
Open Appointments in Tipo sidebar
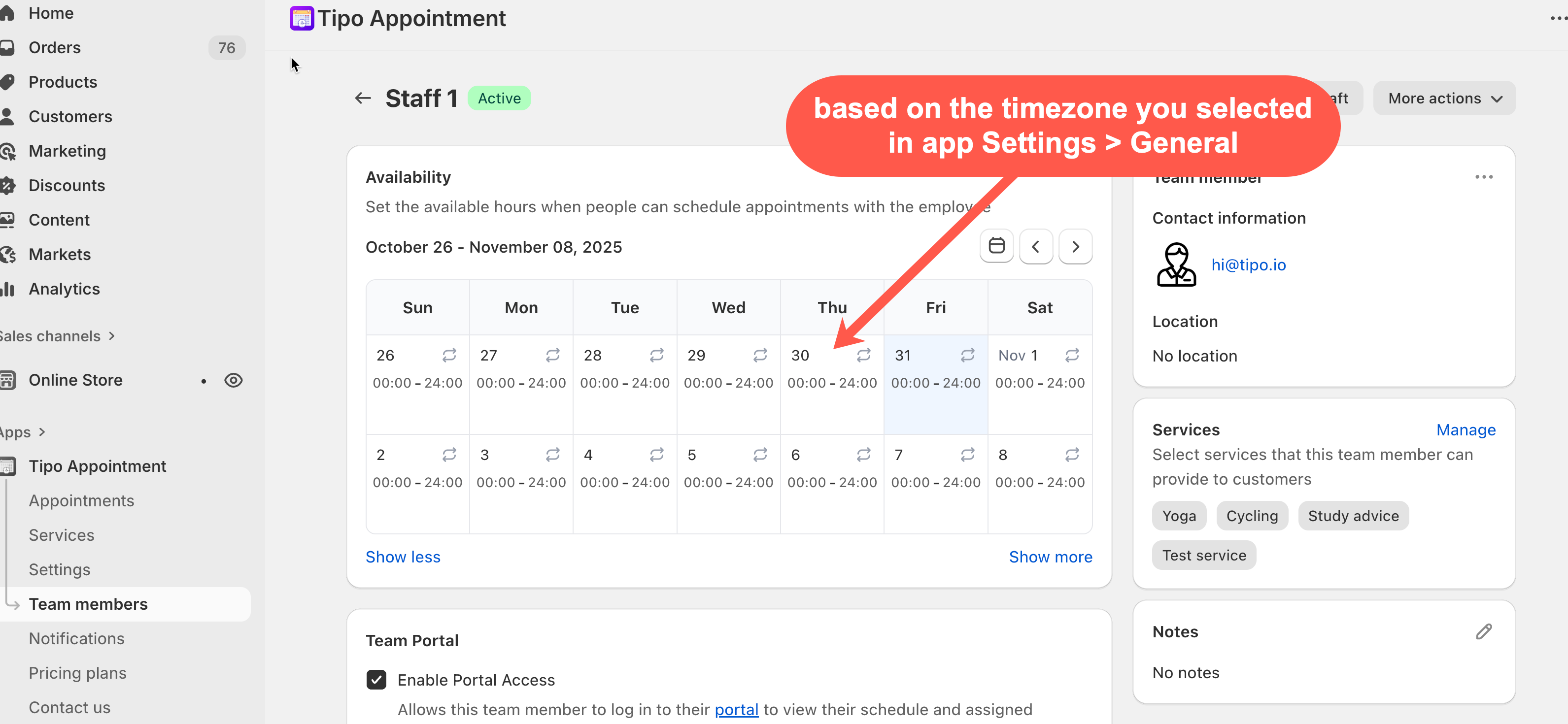(x=81, y=501)
